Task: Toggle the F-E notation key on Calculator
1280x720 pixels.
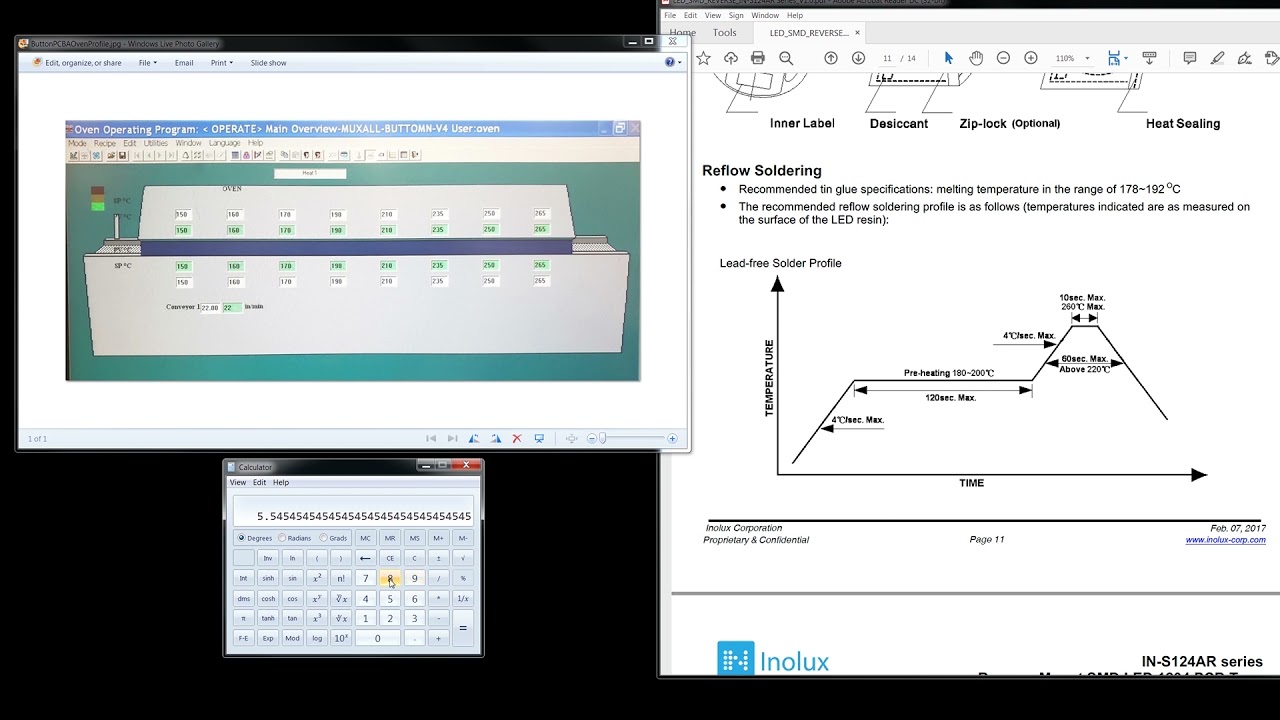Action: [x=243, y=638]
